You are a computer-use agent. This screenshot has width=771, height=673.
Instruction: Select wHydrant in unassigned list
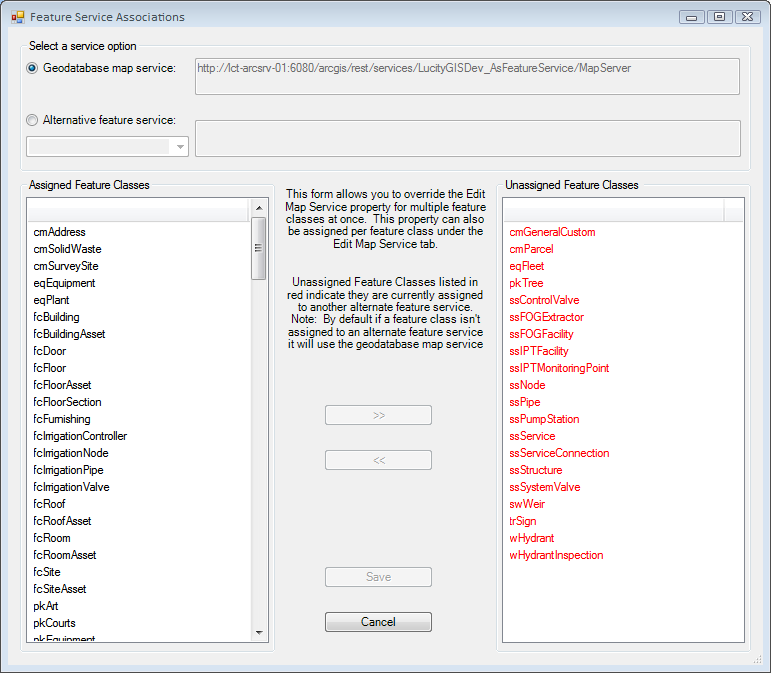click(x=532, y=538)
